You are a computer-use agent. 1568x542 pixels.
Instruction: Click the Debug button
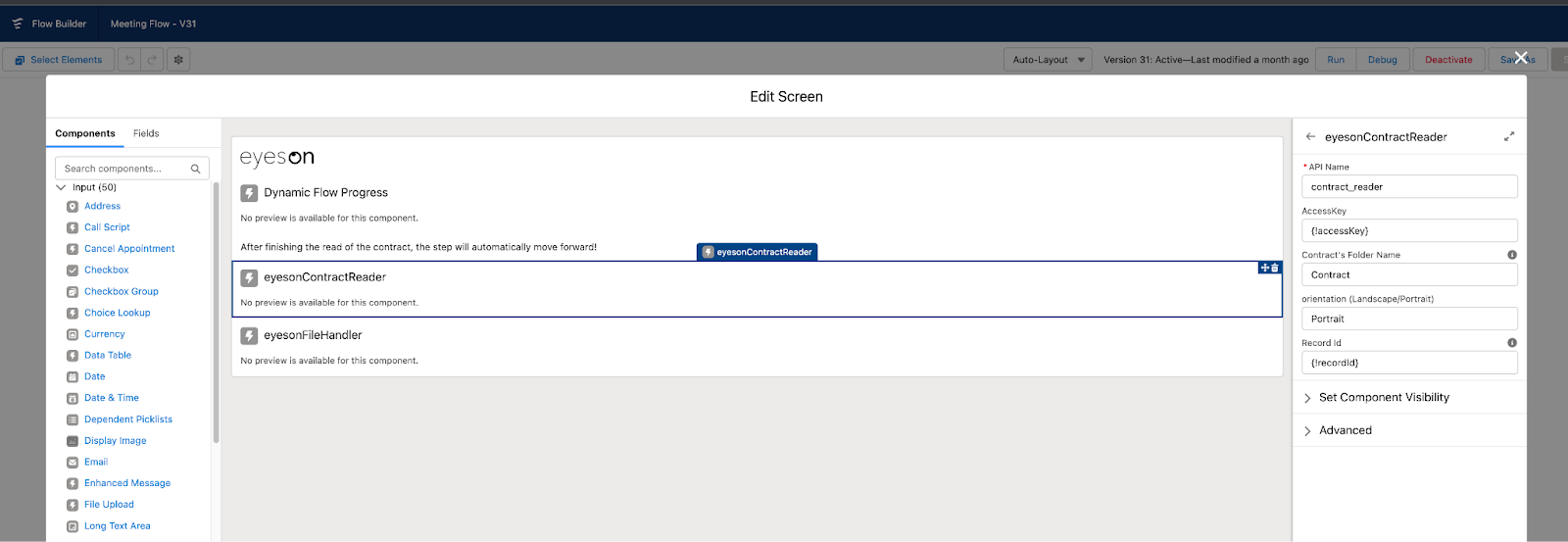pos(1383,60)
